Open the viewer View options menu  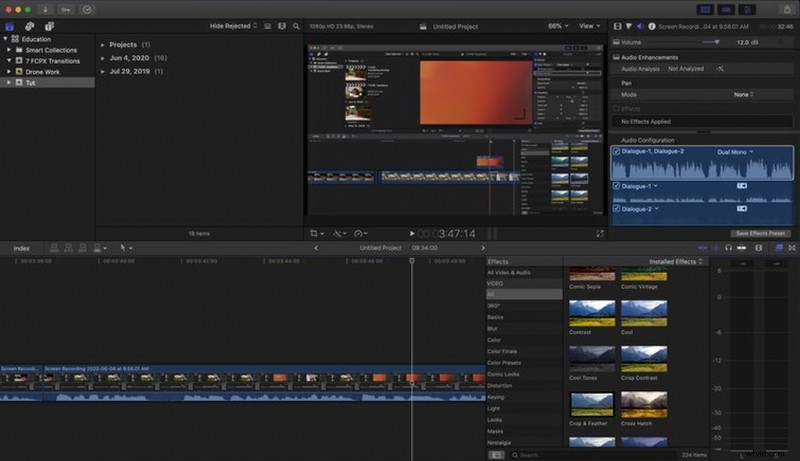(x=589, y=26)
